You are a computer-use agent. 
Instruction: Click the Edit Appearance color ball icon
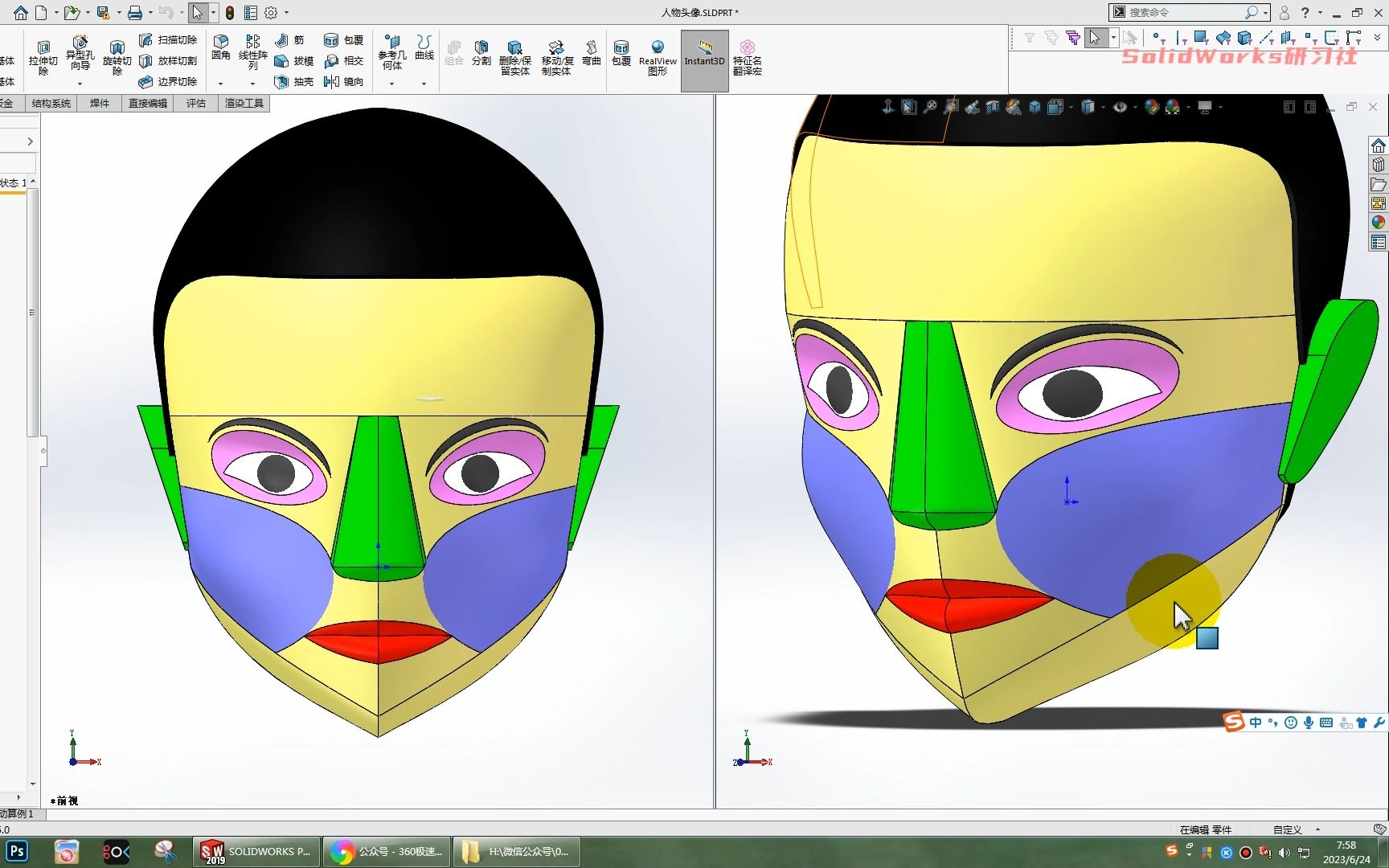pos(1151,107)
